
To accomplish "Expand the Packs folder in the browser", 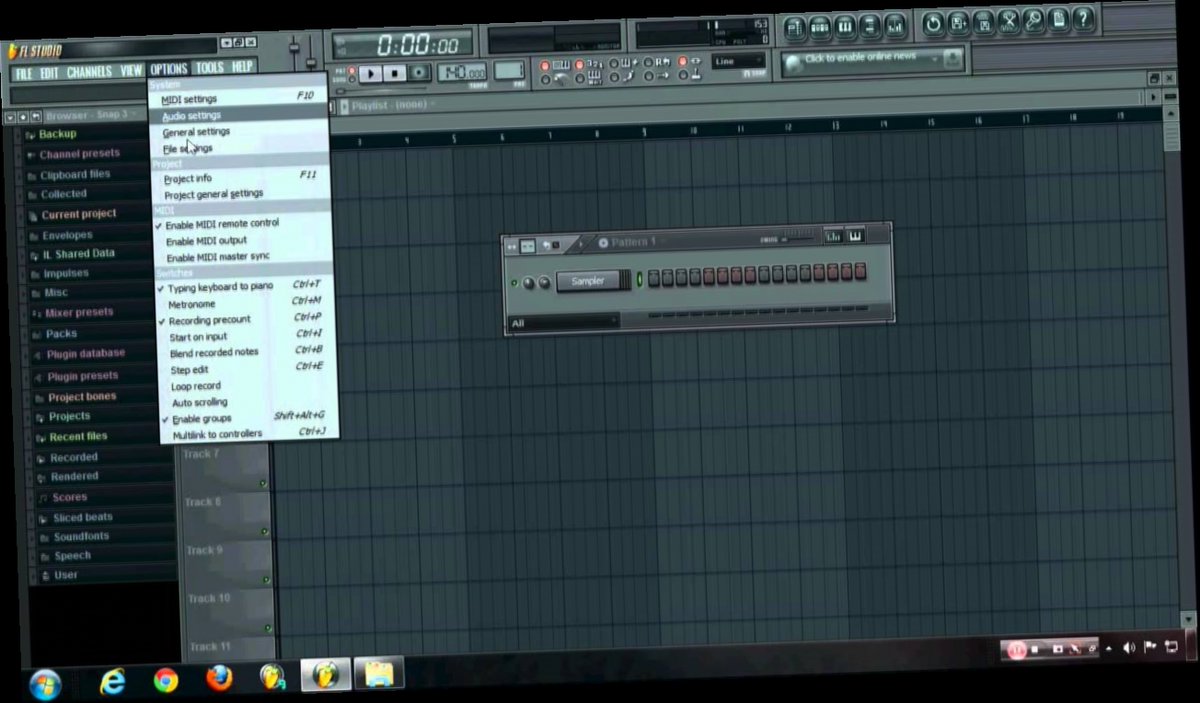I will 60,332.
